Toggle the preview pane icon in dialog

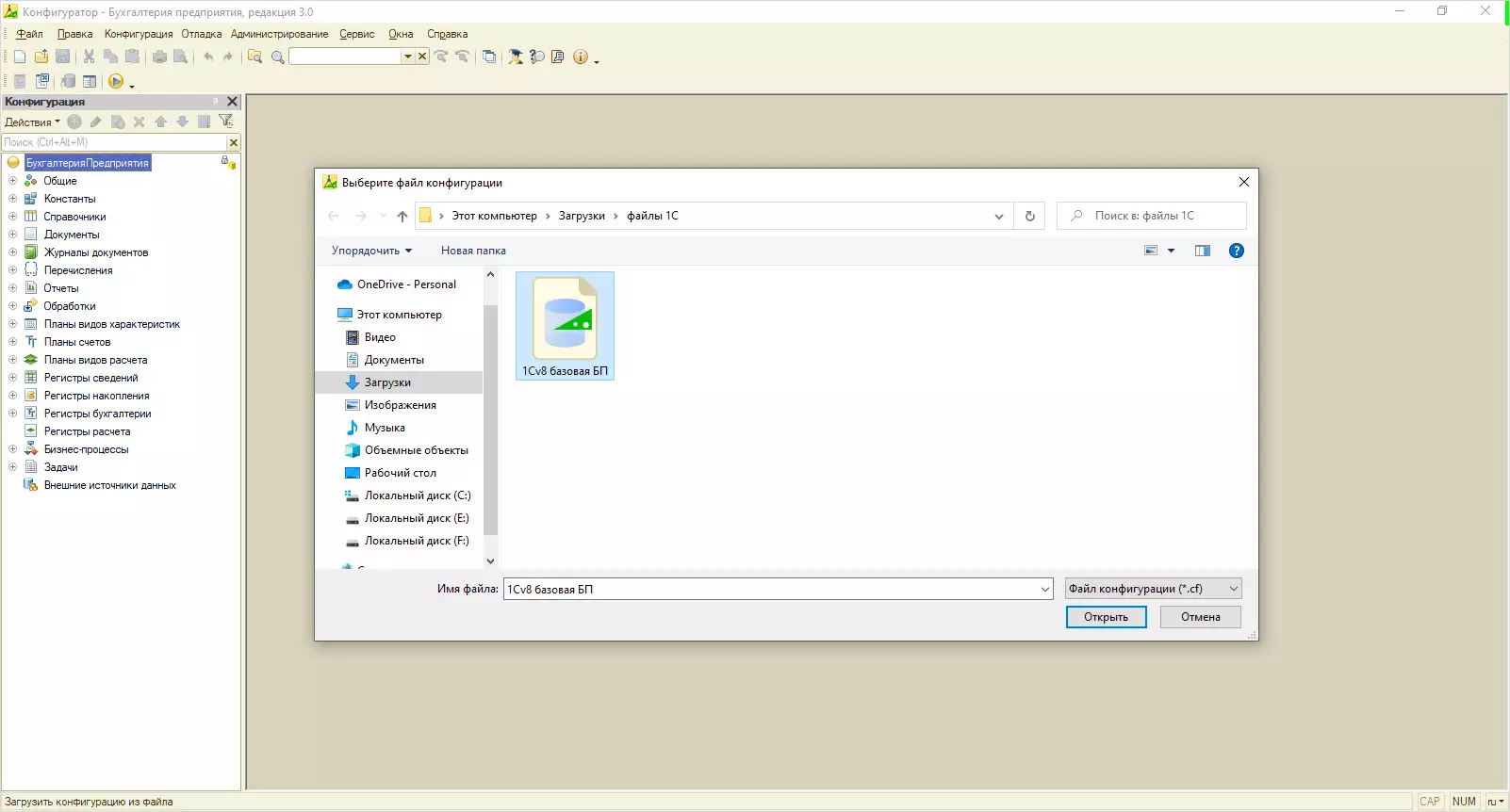(x=1202, y=251)
